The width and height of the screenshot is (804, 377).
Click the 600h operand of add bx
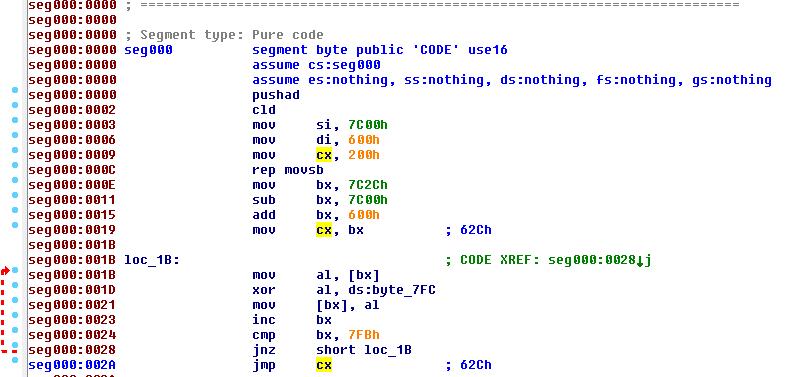[364, 215]
